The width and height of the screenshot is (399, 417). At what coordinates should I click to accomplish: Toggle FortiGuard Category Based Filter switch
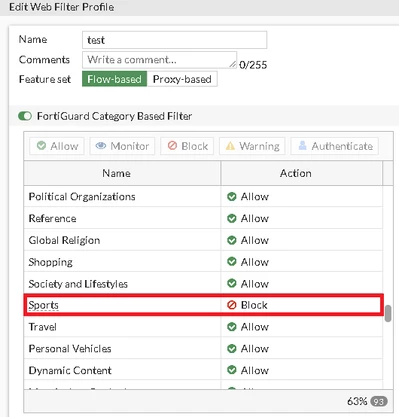[25, 116]
